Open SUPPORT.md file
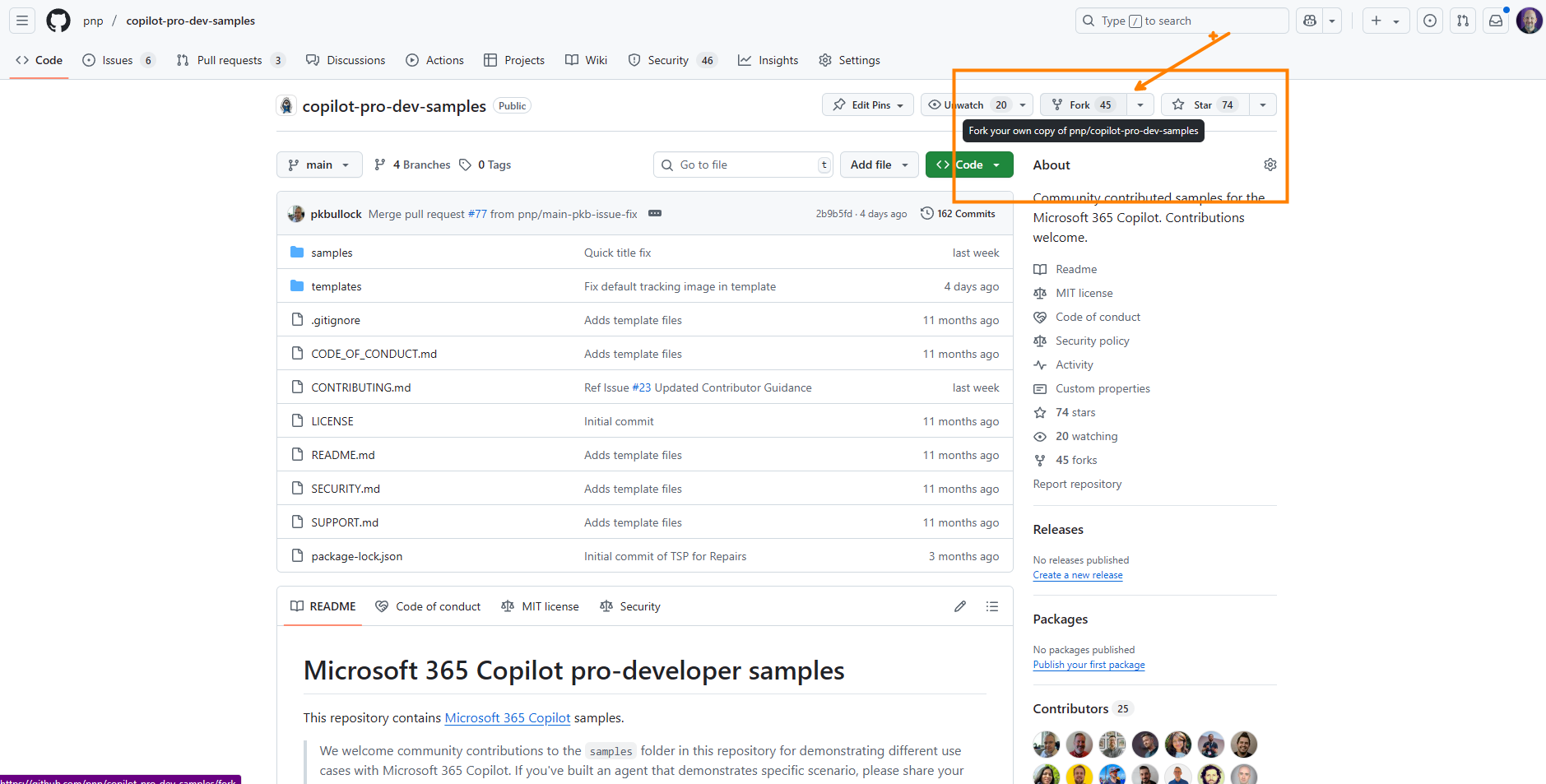 [x=345, y=522]
